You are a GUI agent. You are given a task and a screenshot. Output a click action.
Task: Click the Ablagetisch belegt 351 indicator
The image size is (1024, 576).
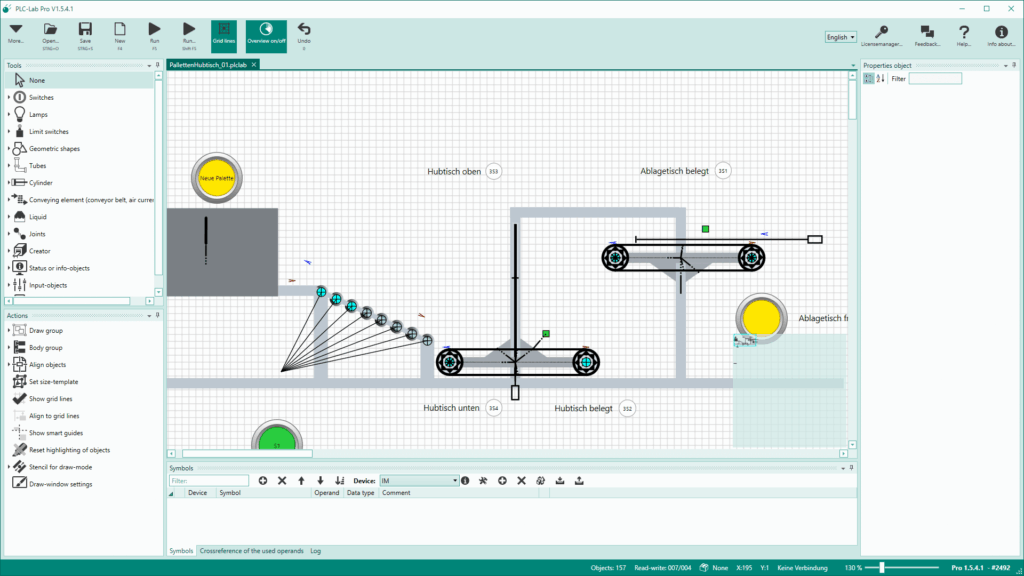pyautogui.click(x=723, y=171)
